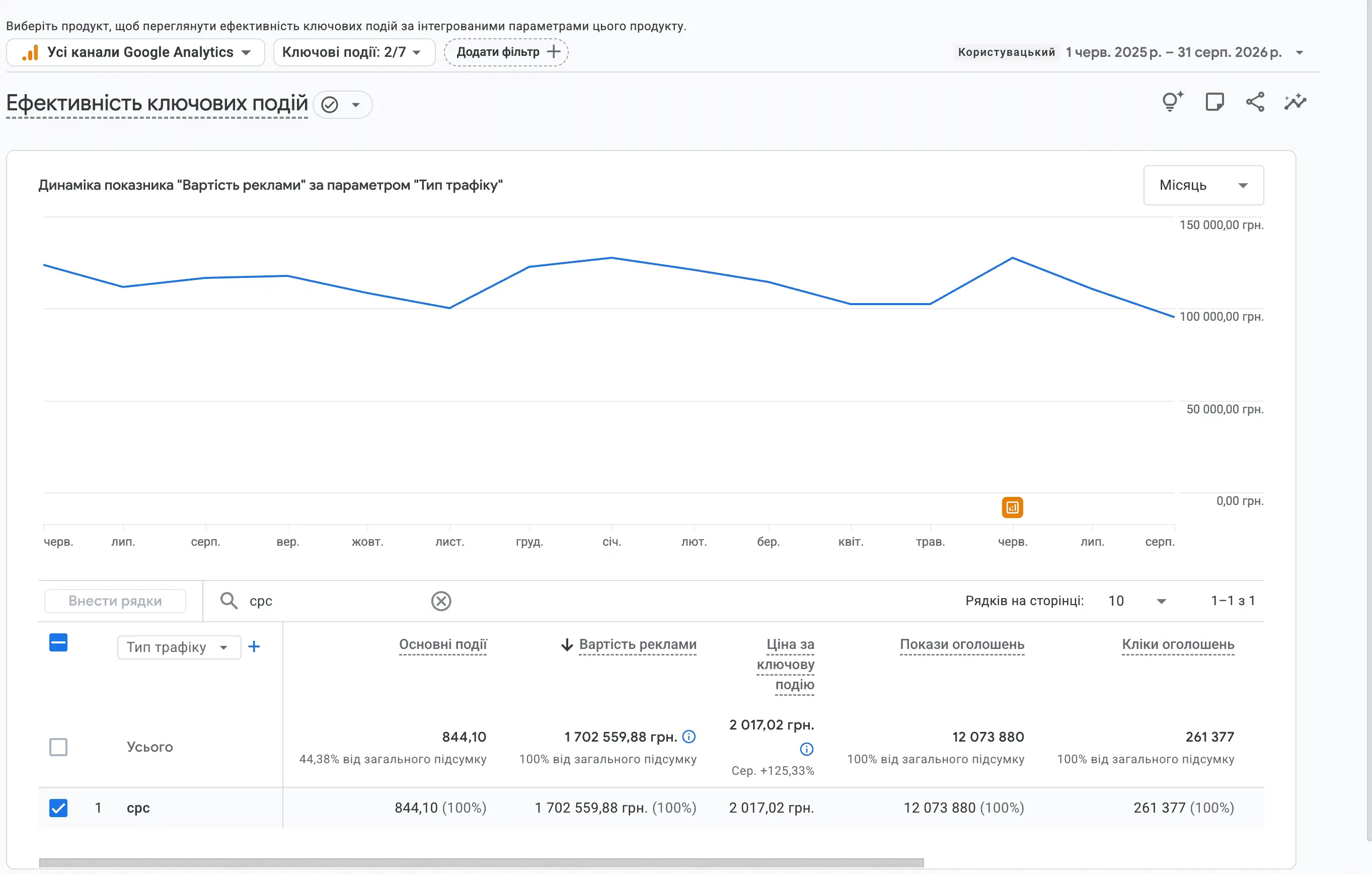Open the date range dropdown arrow
Screen dimensions: 1372x875
coord(1299,52)
